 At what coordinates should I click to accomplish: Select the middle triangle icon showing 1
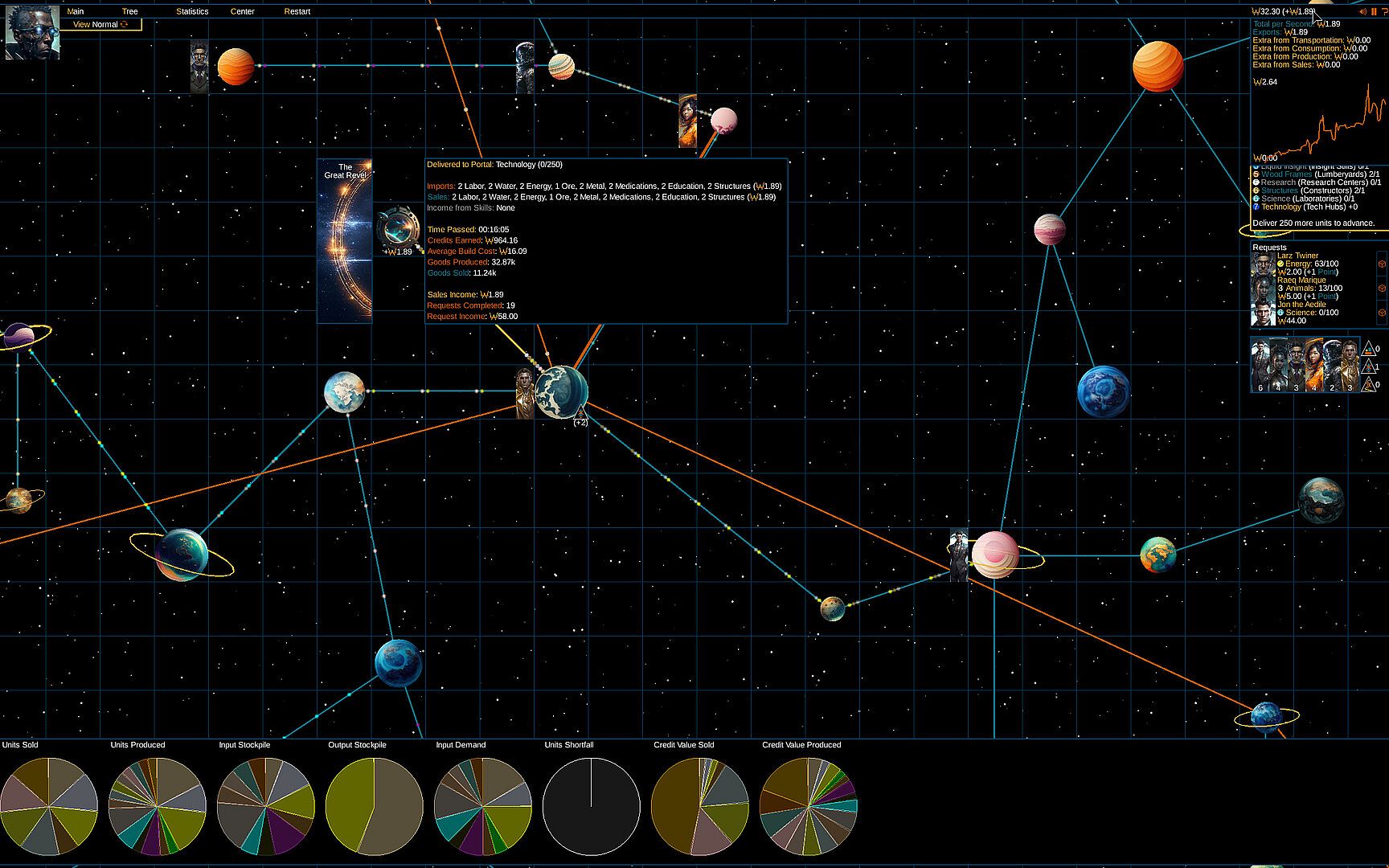(1369, 366)
